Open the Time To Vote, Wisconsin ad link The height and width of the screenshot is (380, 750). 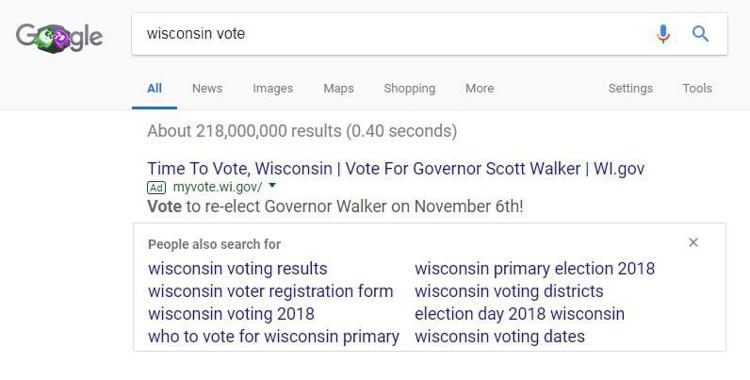[x=396, y=168]
